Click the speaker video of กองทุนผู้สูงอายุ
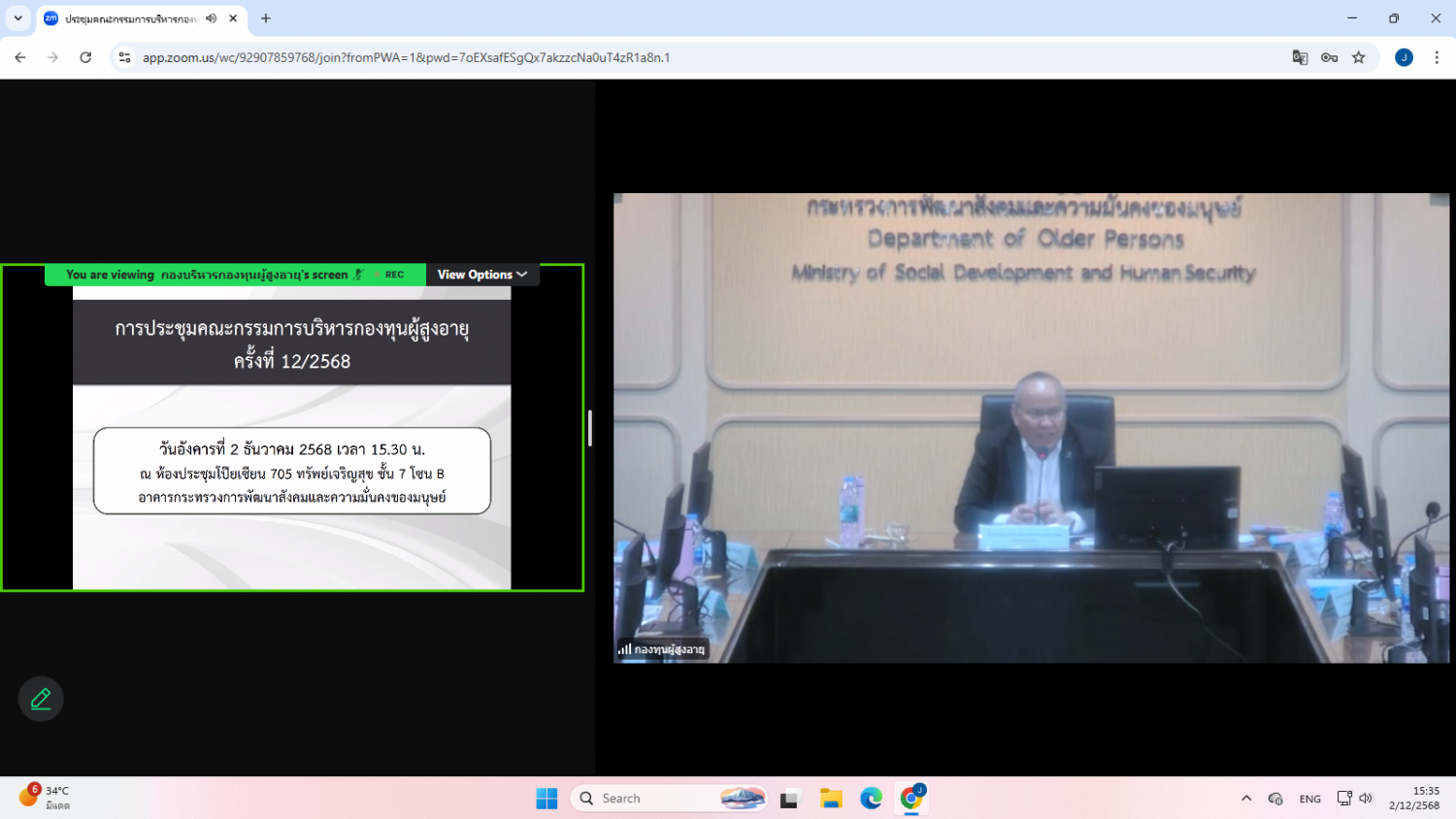1456x819 pixels. pos(1031,428)
